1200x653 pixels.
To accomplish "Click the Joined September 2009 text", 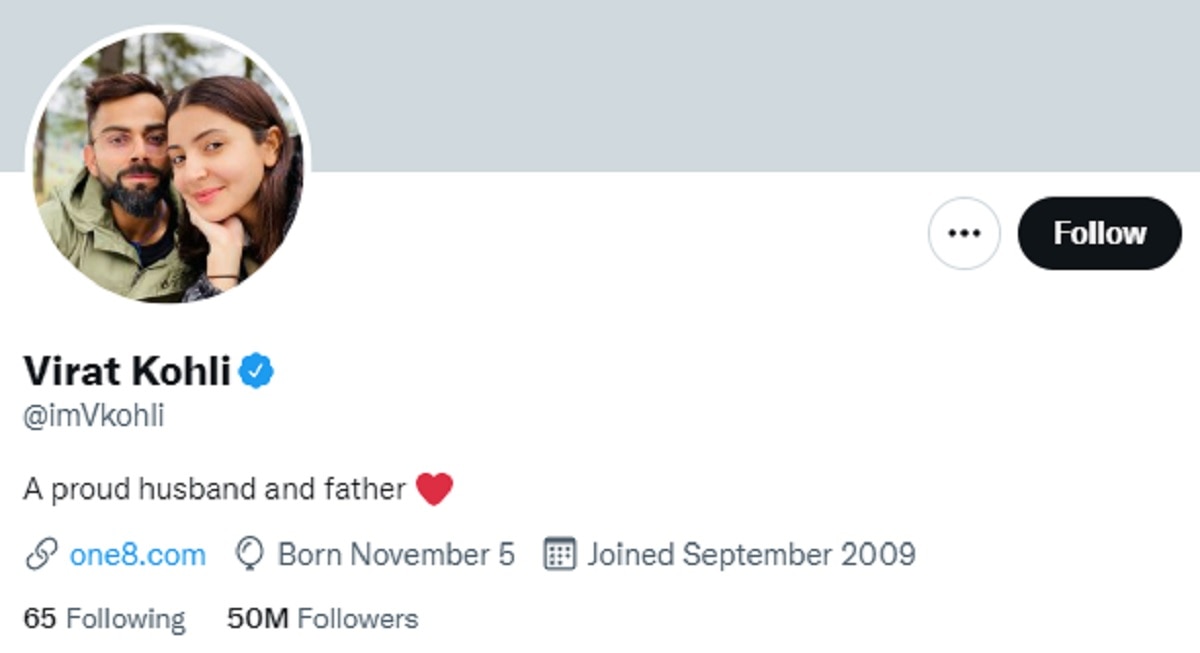I will [x=751, y=553].
